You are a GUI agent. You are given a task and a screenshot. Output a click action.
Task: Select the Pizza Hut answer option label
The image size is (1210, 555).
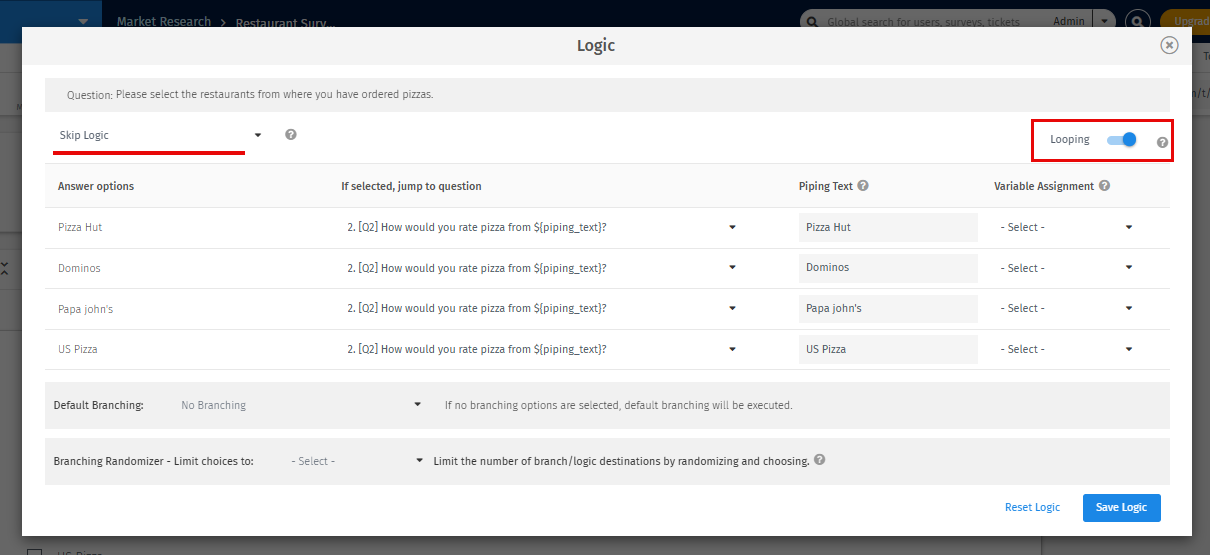coord(80,227)
